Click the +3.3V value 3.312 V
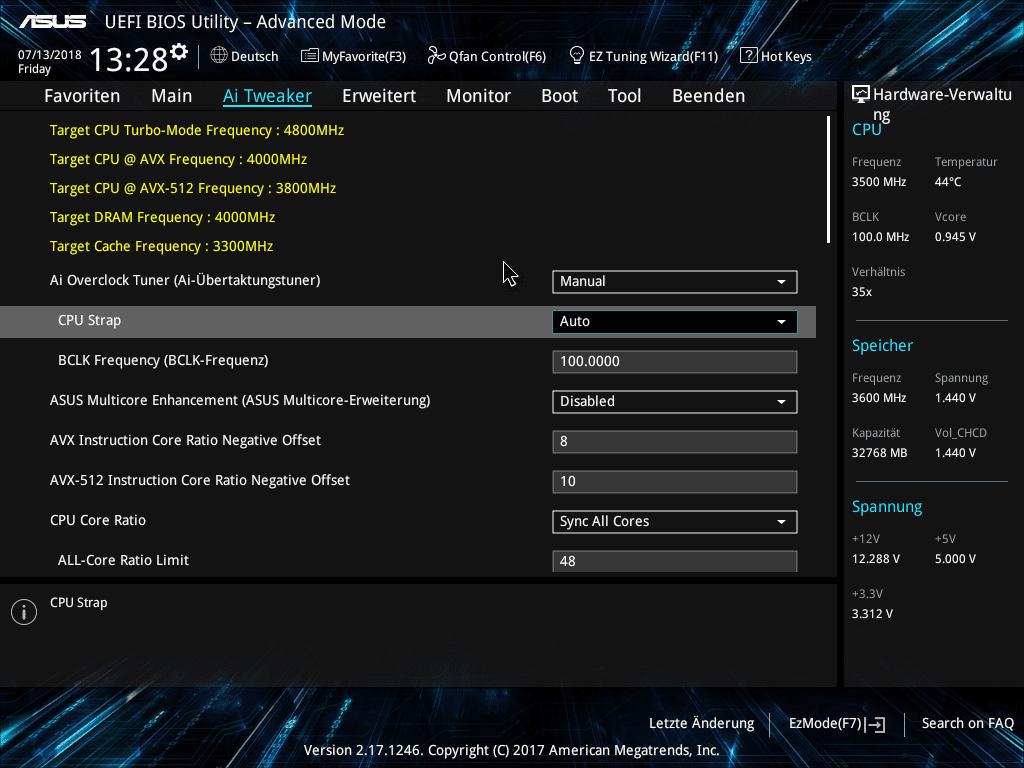This screenshot has height=768, width=1024. 872,614
